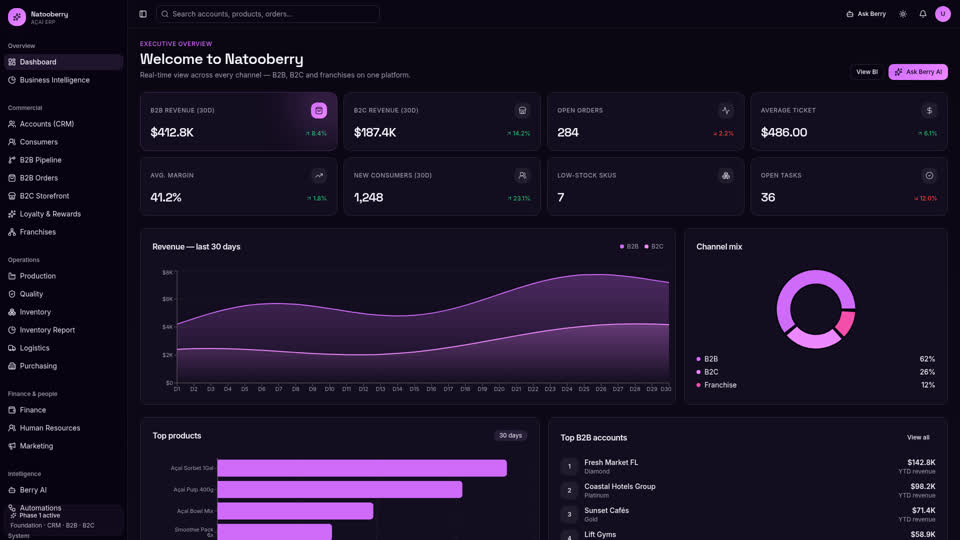960x540 pixels.
Task: Open Business Intelligence page
Action: click(64, 80)
